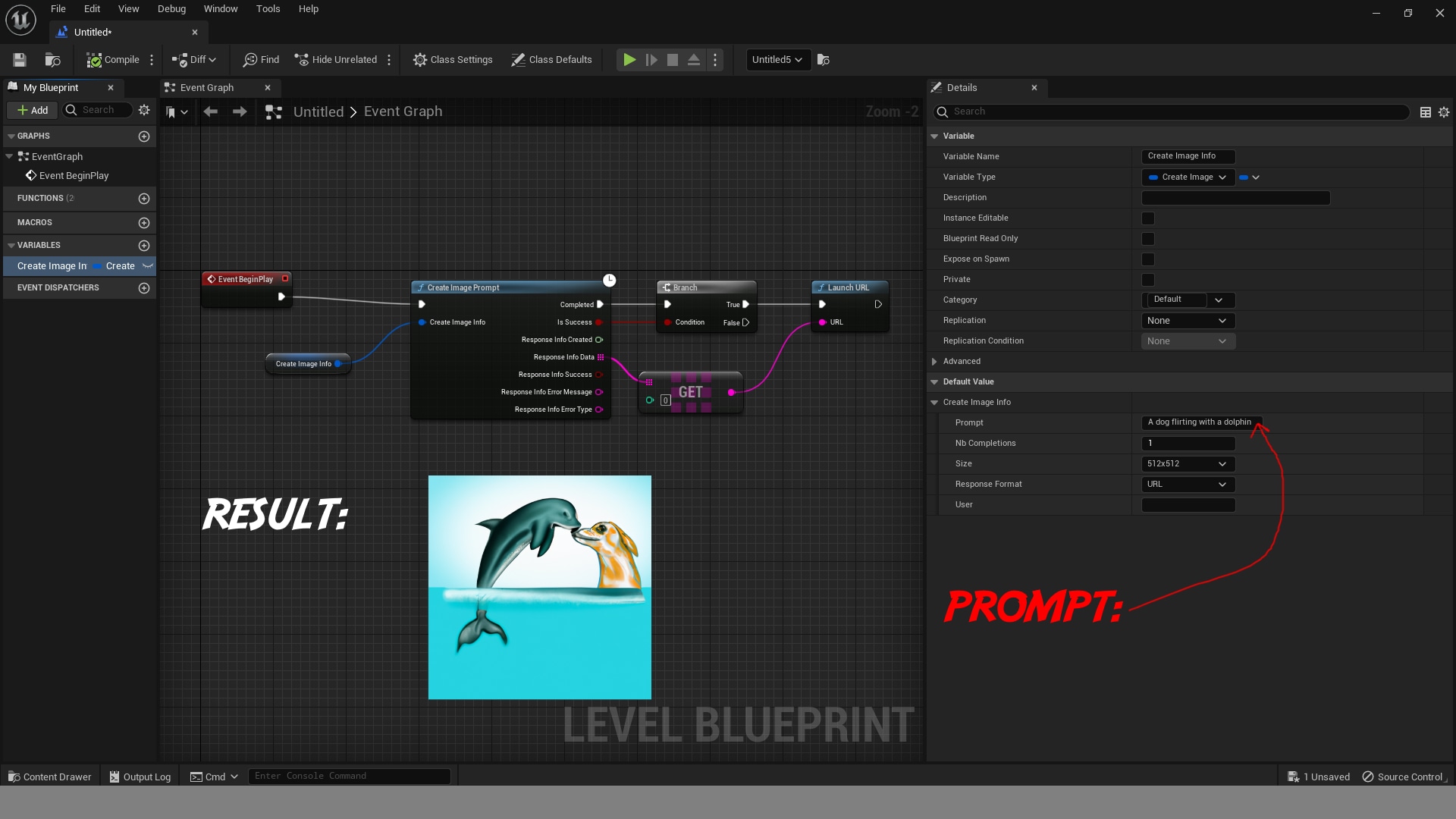
Task: Navigate back with left arrow
Action: 210,112
